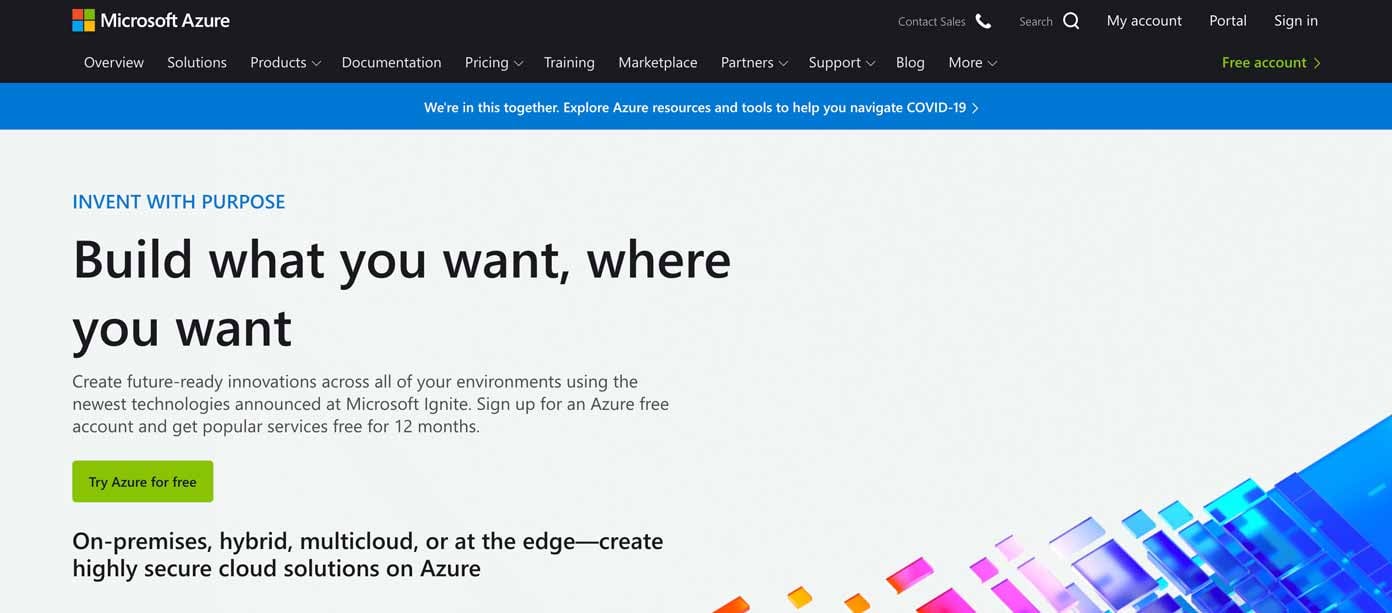The height and width of the screenshot is (613, 1392).
Task: Click the arrow next to Free account
Action: [x=1318, y=62]
